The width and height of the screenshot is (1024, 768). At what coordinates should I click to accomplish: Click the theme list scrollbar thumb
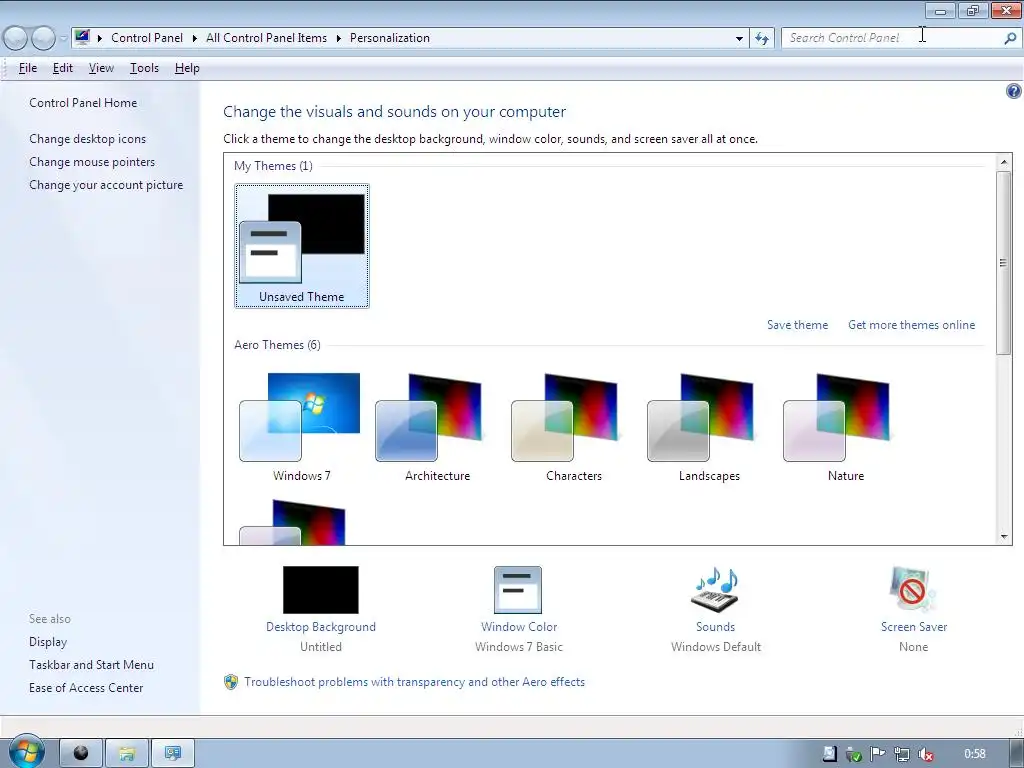(x=1004, y=263)
